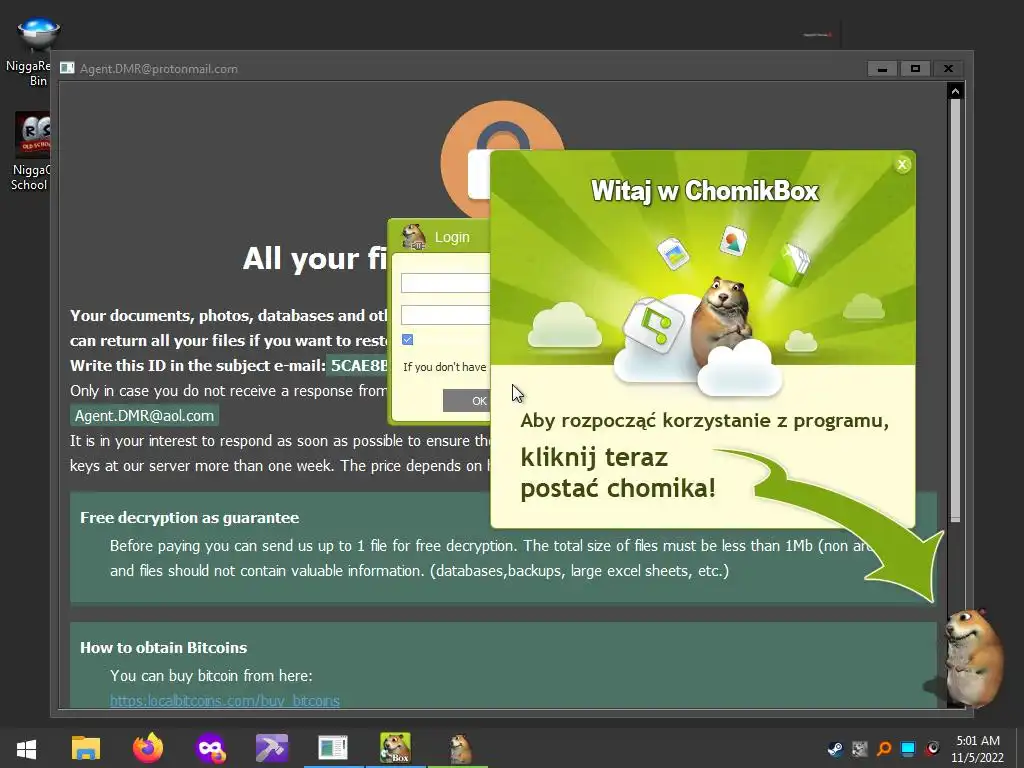1024x768 pixels.
Task: Open File Explorer from the taskbar
Action: point(86,748)
